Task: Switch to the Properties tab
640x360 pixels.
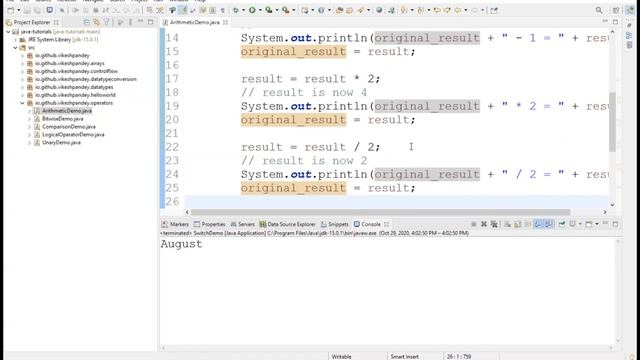Action: pos(209,224)
